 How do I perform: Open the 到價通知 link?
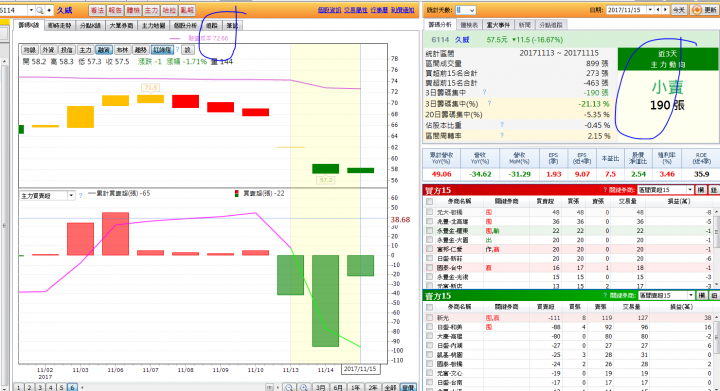coord(402,10)
